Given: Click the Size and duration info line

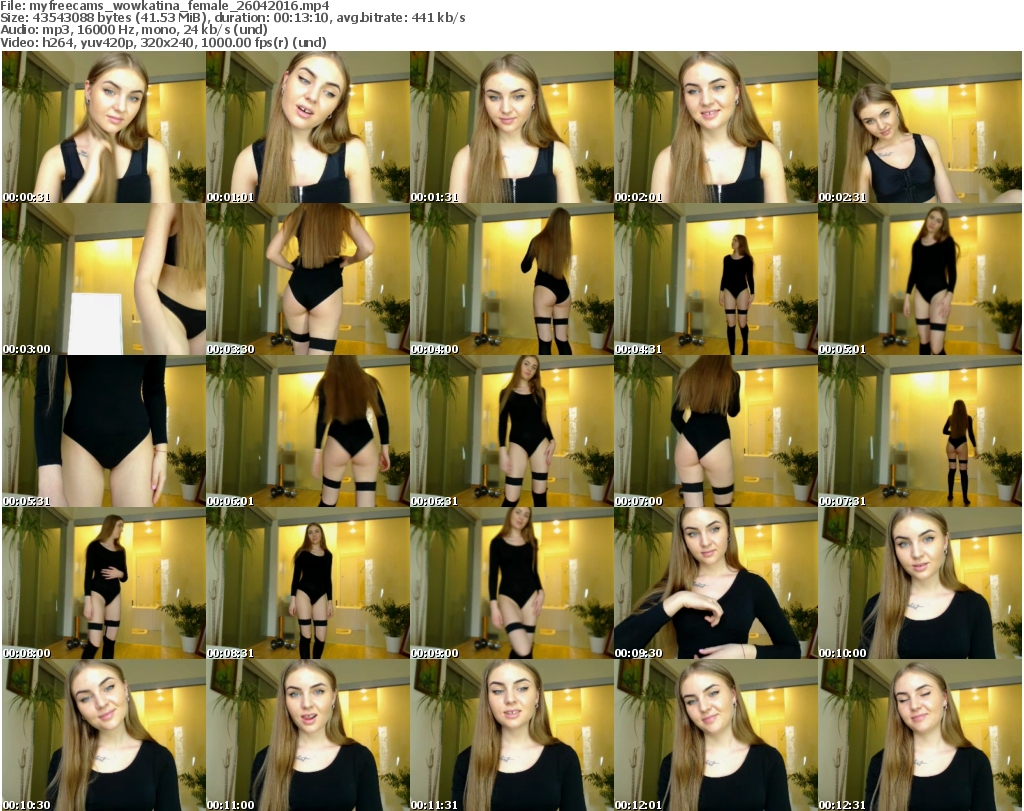Looking at the screenshot, I should click(x=232, y=18).
